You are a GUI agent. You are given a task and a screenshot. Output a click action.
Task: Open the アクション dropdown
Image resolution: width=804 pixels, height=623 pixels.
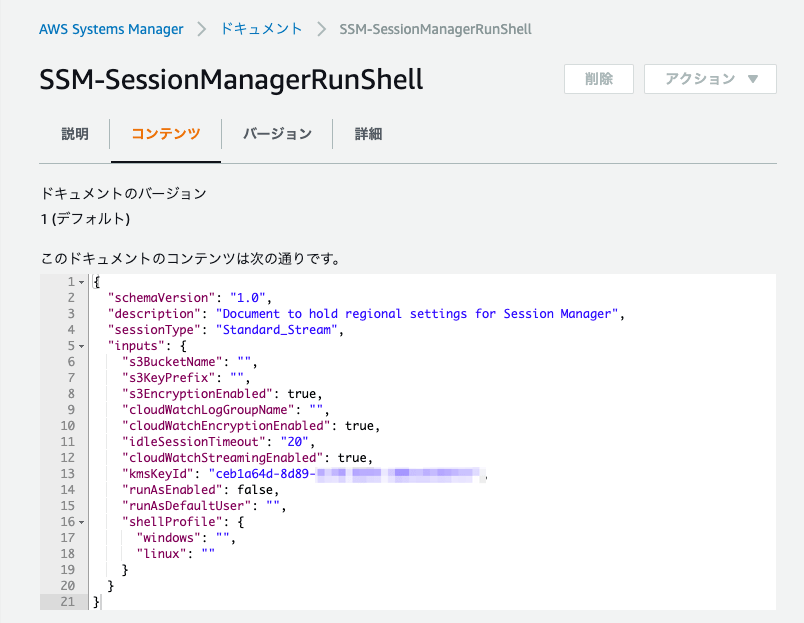point(710,78)
